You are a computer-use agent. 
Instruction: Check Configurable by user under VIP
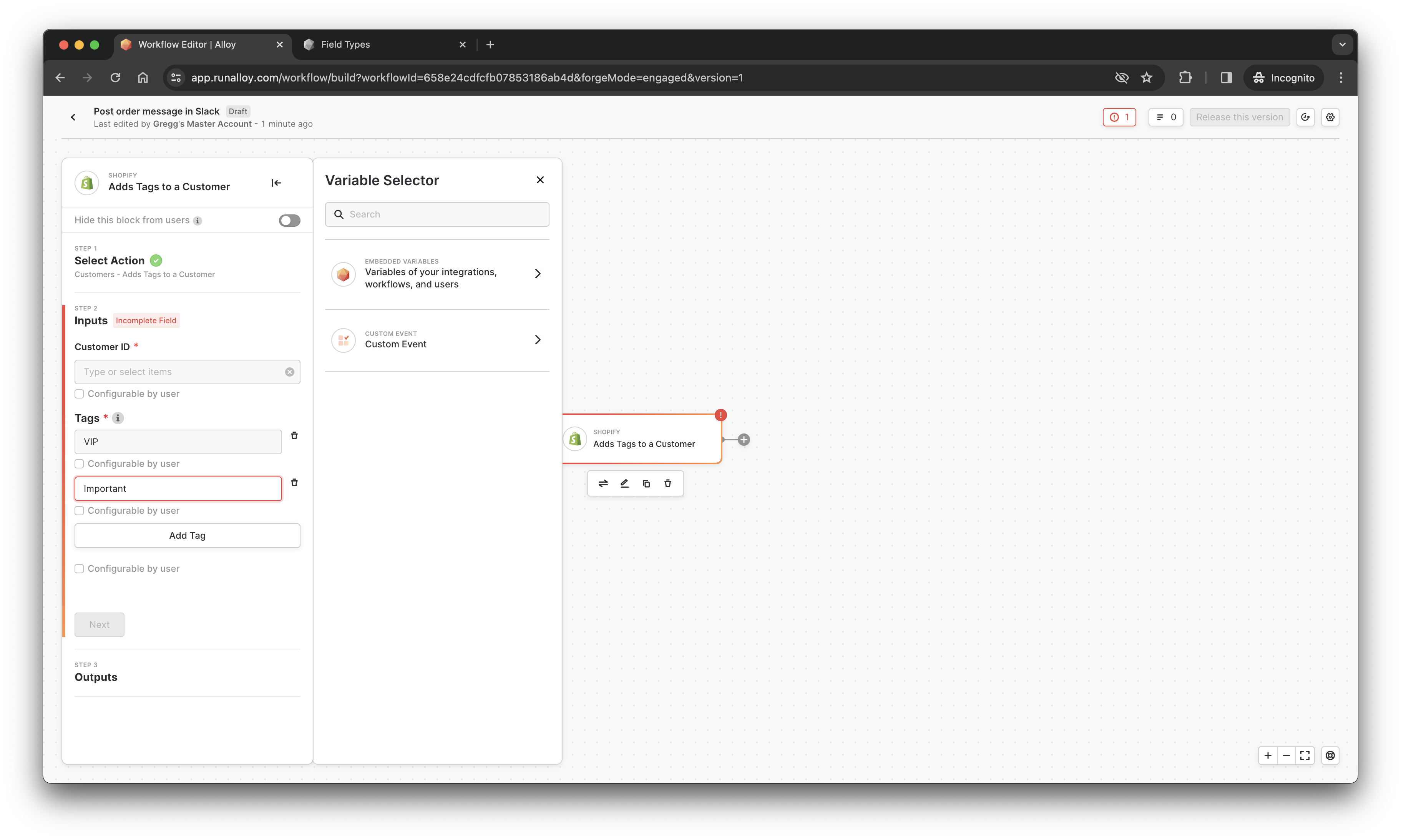79,463
